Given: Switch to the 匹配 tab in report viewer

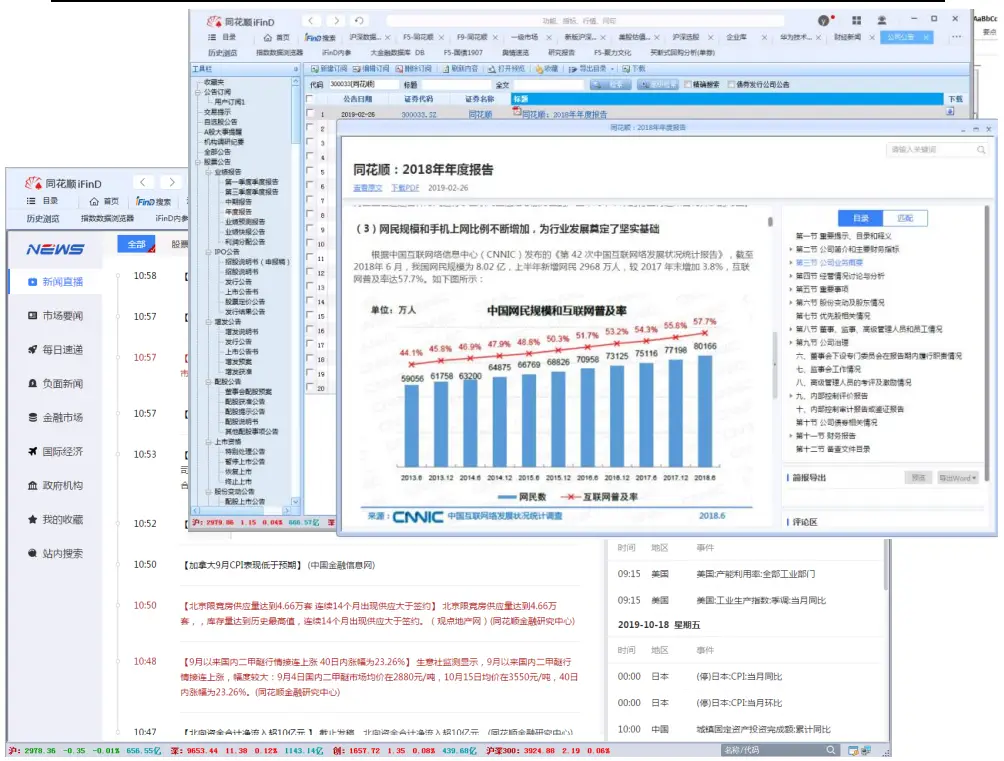Looking at the screenshot, I should click(x=905, y=218).
